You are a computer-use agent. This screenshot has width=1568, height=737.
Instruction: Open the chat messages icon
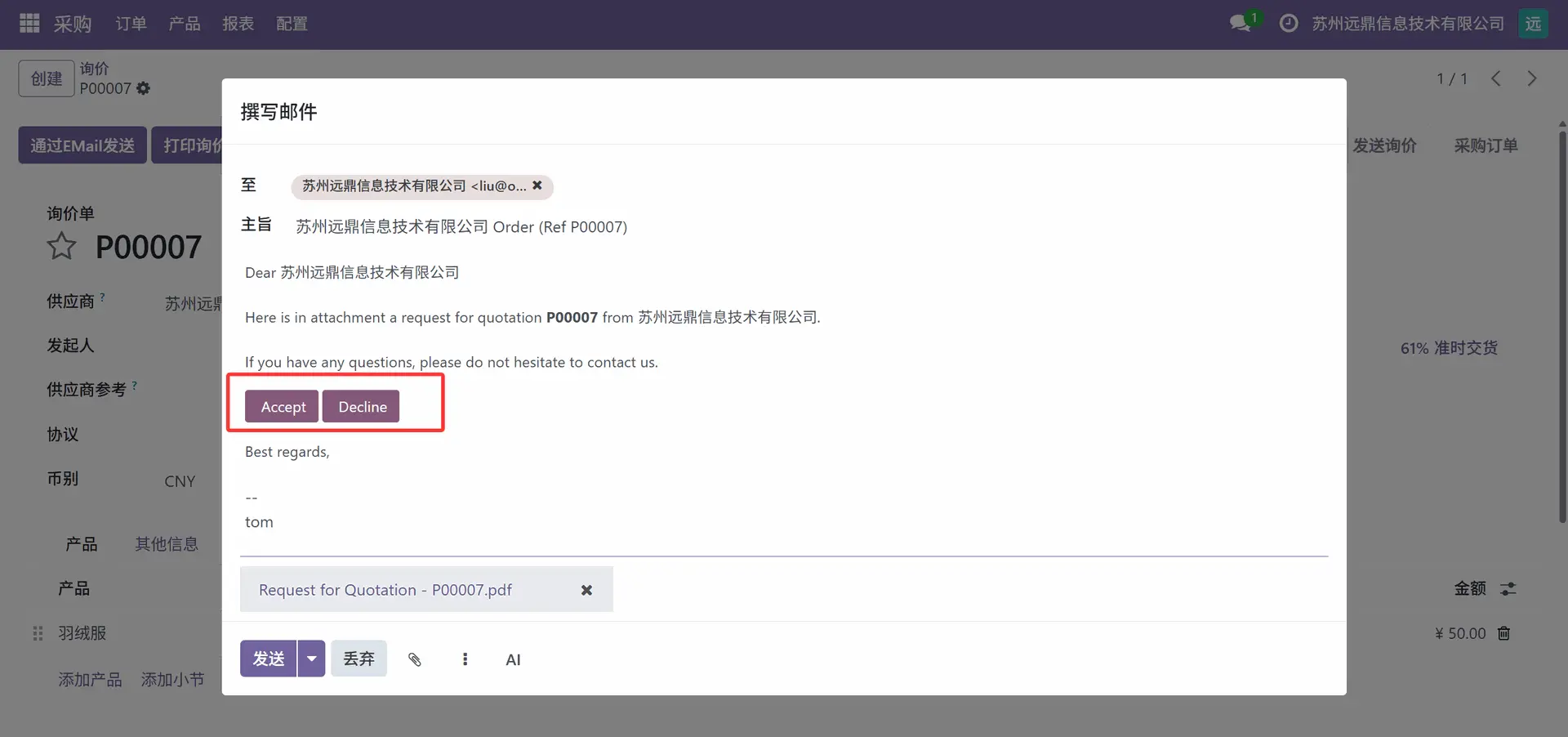[1241, 23]
